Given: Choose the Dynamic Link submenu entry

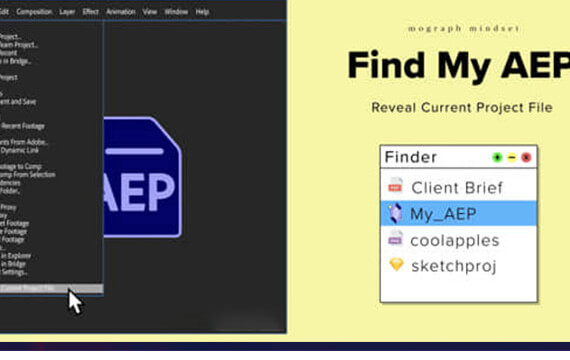Looking at the screenshot, I should coord(20,150).
